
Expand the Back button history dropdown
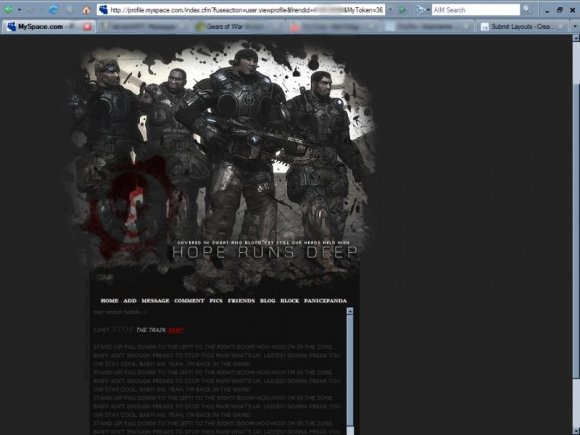[x=20, y=10]
